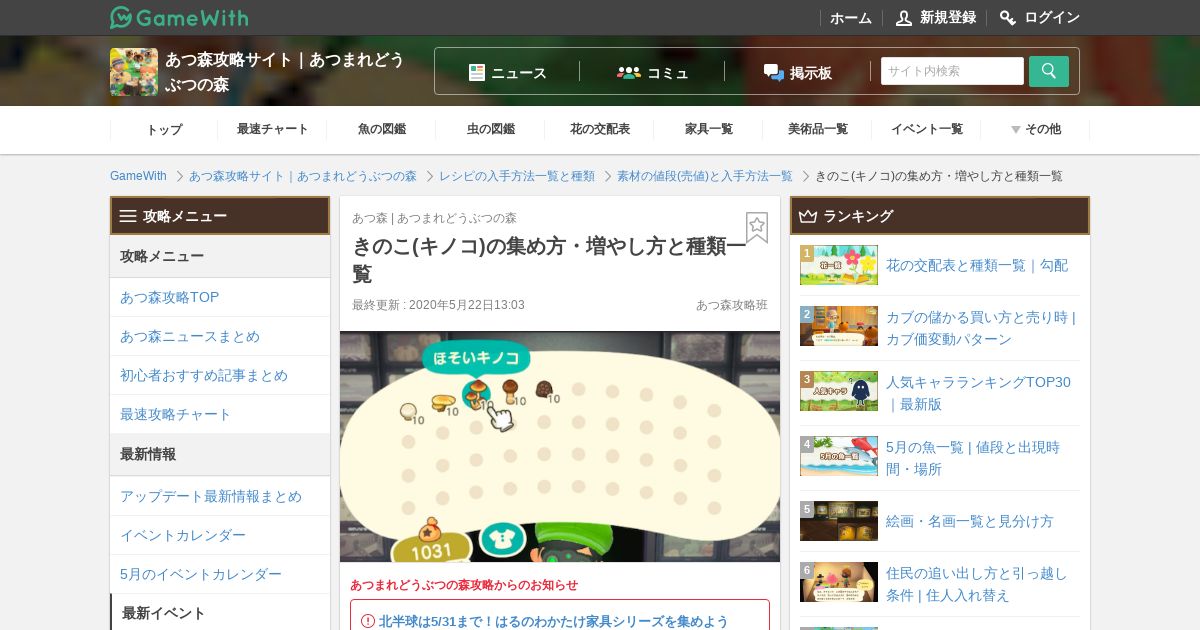Toggle the article bookmark star icon

[757, 227]
